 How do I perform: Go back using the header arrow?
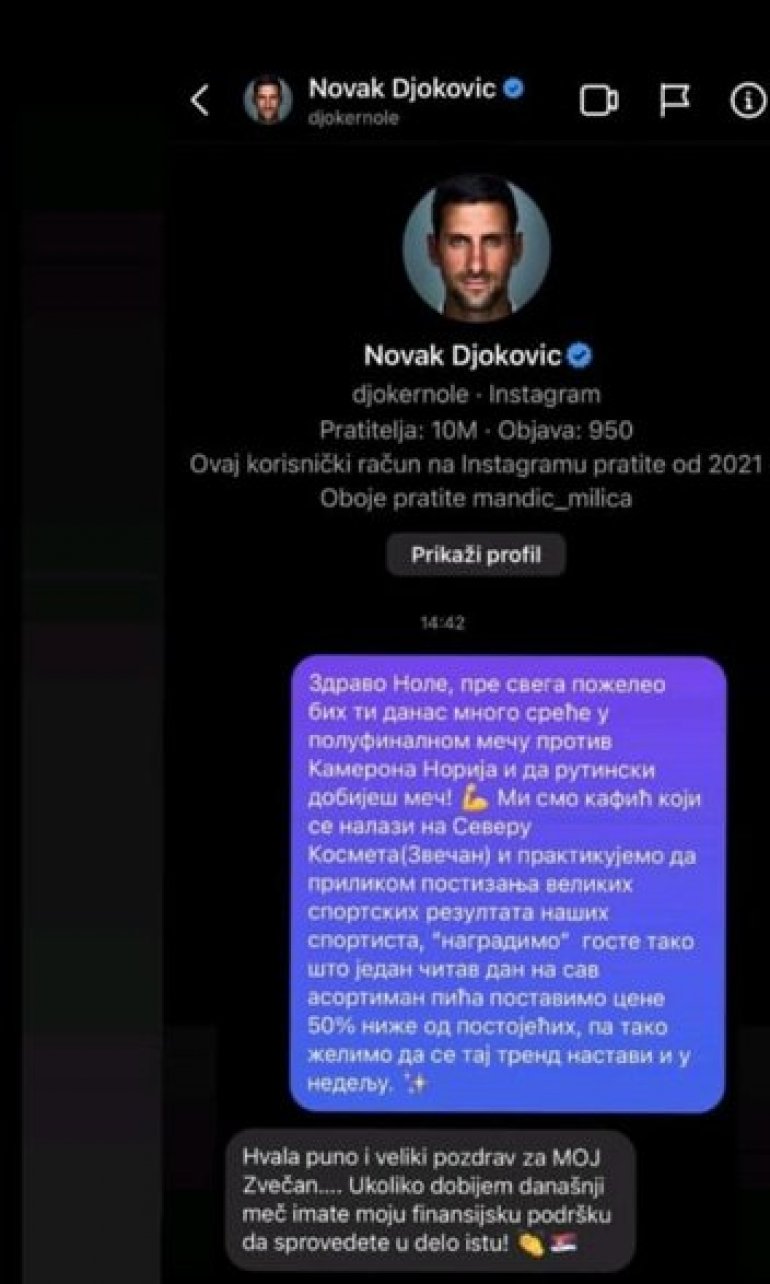tap(201, 100)
